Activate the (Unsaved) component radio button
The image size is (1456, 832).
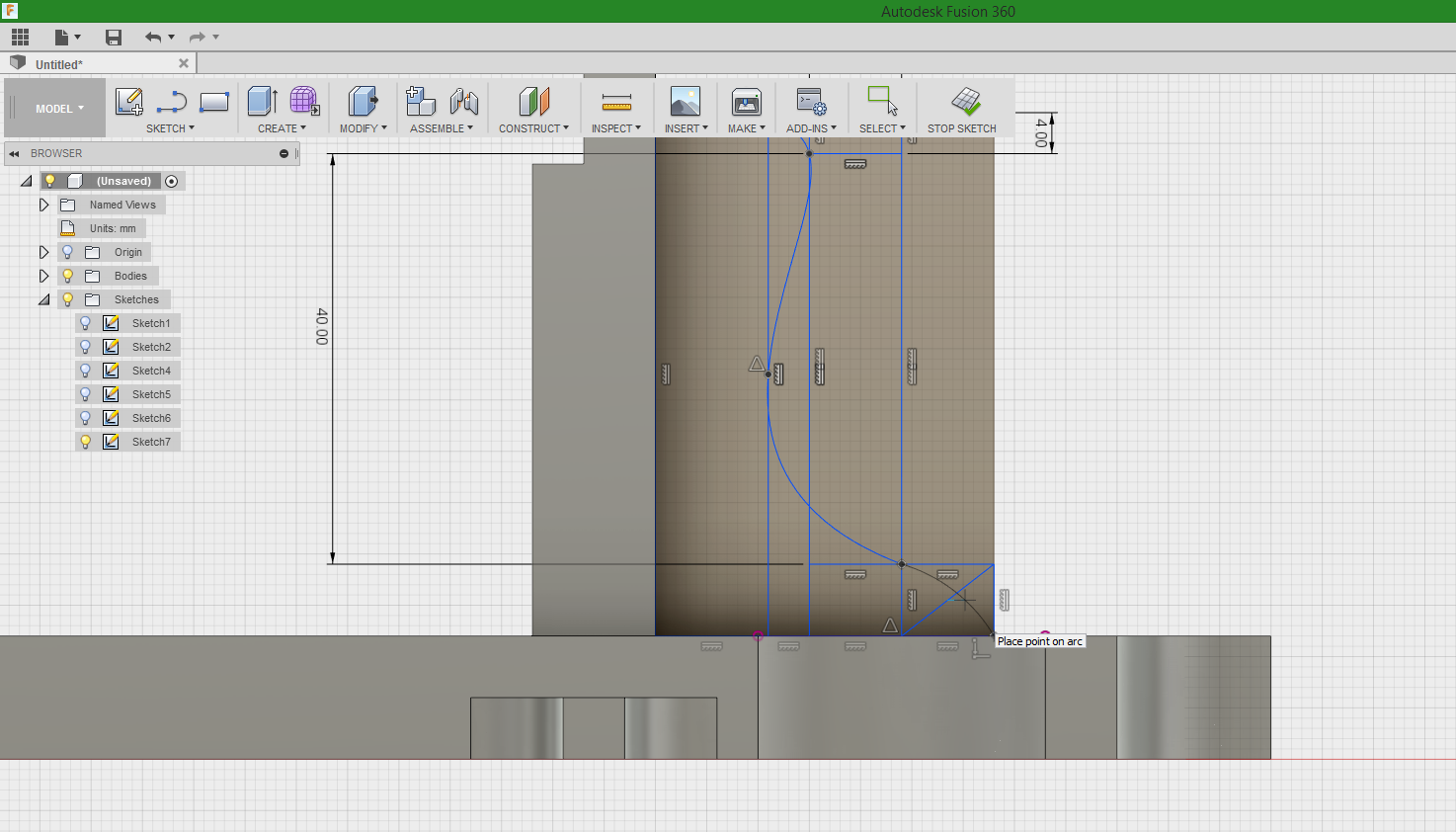click(172, 181)
